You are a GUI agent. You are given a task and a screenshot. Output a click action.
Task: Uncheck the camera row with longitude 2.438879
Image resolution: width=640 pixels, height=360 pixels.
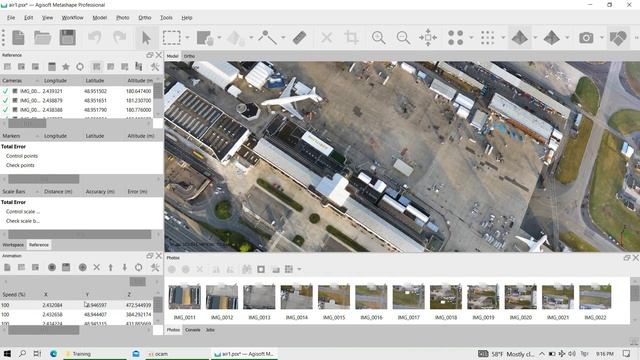point(5,100)
